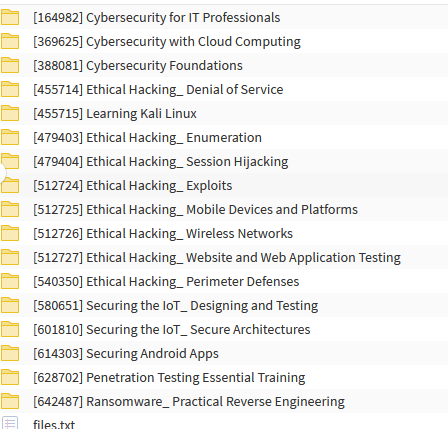
Task: Select folder icon of Ethical Hacking_ Exploits
Action: (10, 185)
